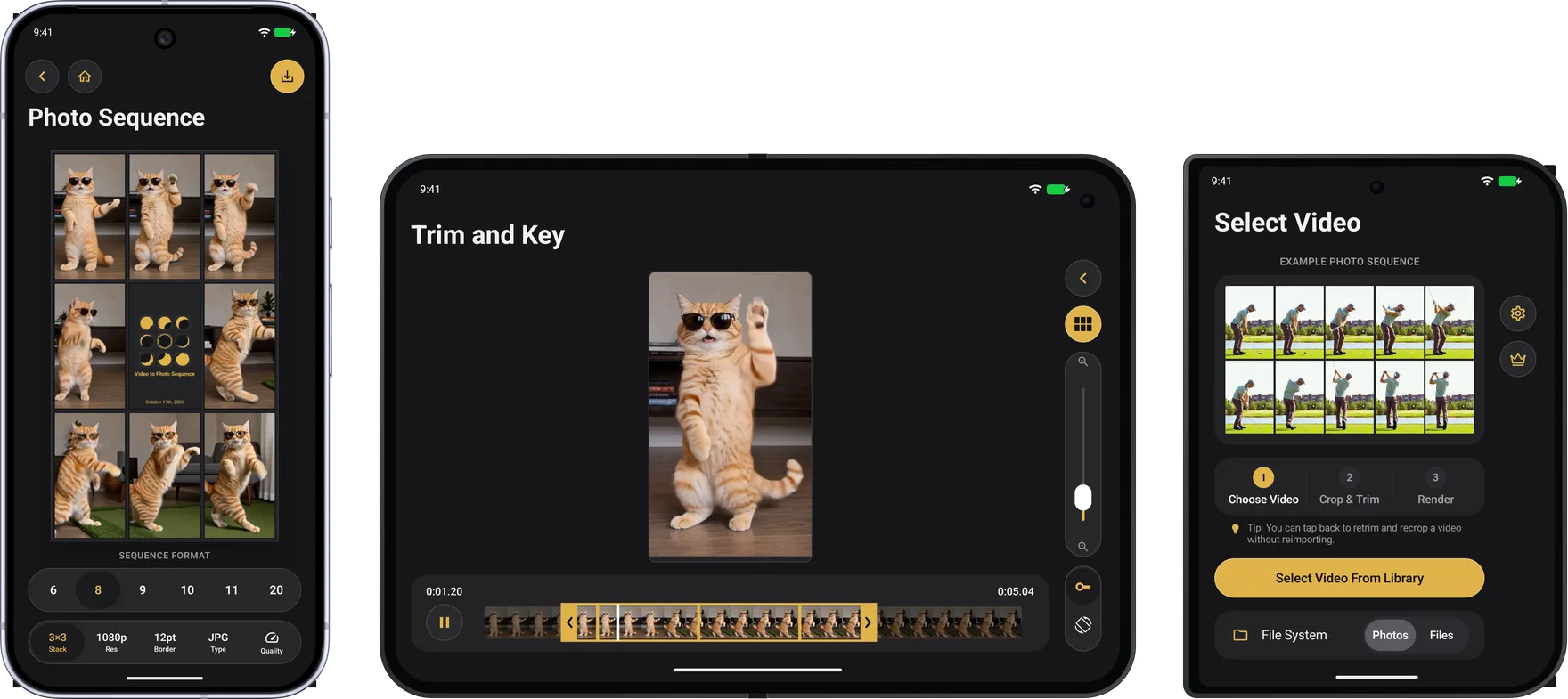
Task: Tap the white playhead on timeline
Action: (617, 622)
